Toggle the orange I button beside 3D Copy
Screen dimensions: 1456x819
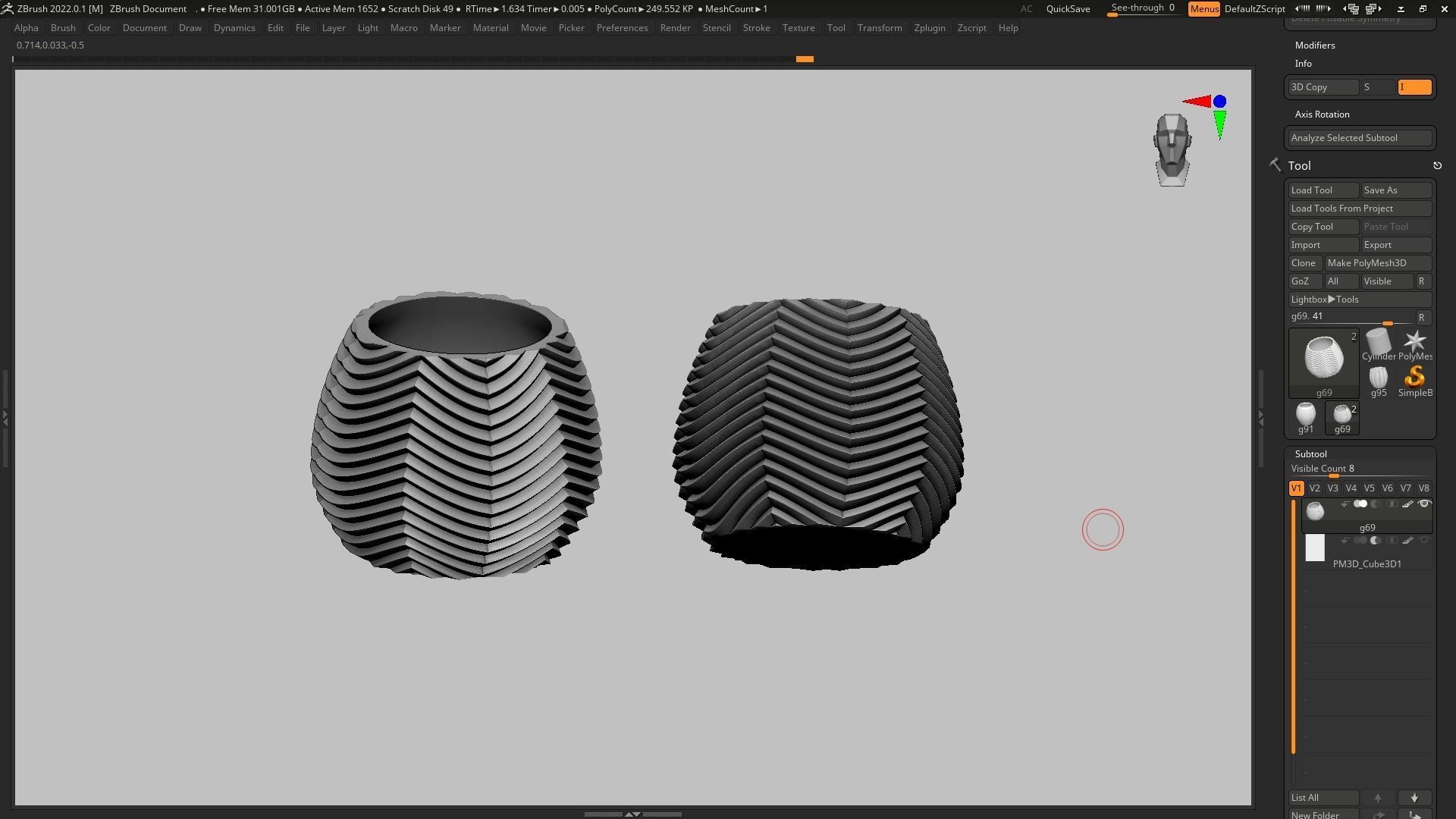(1414, 87)
